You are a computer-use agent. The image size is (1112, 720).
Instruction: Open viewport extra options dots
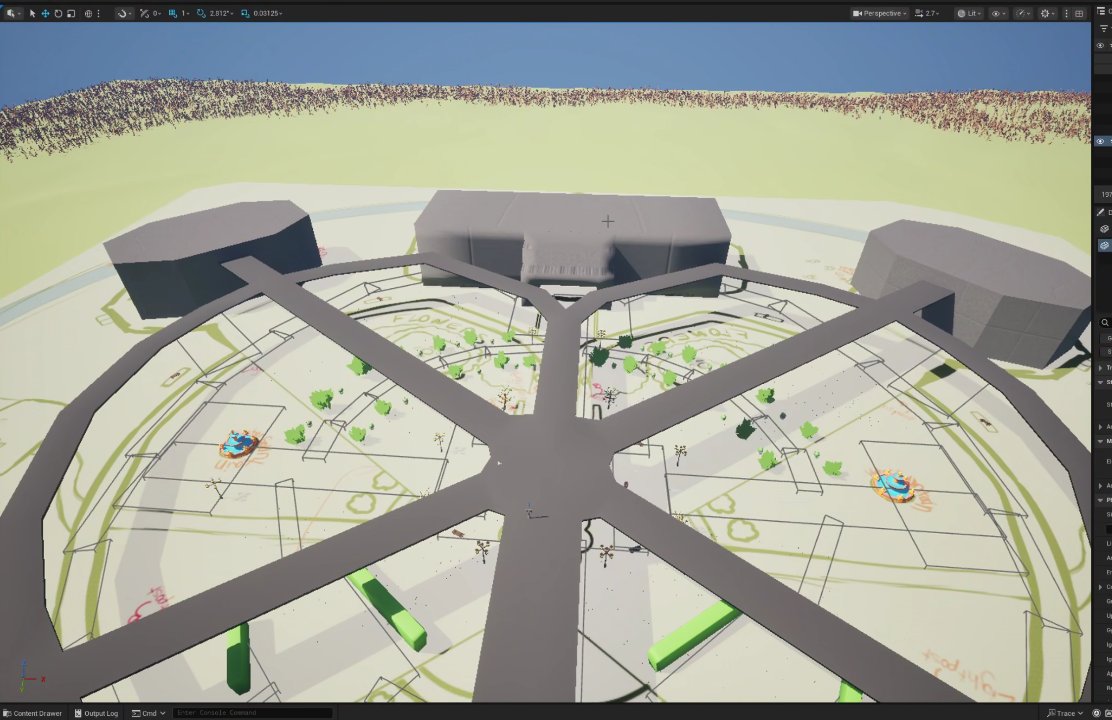[1066, 13]
